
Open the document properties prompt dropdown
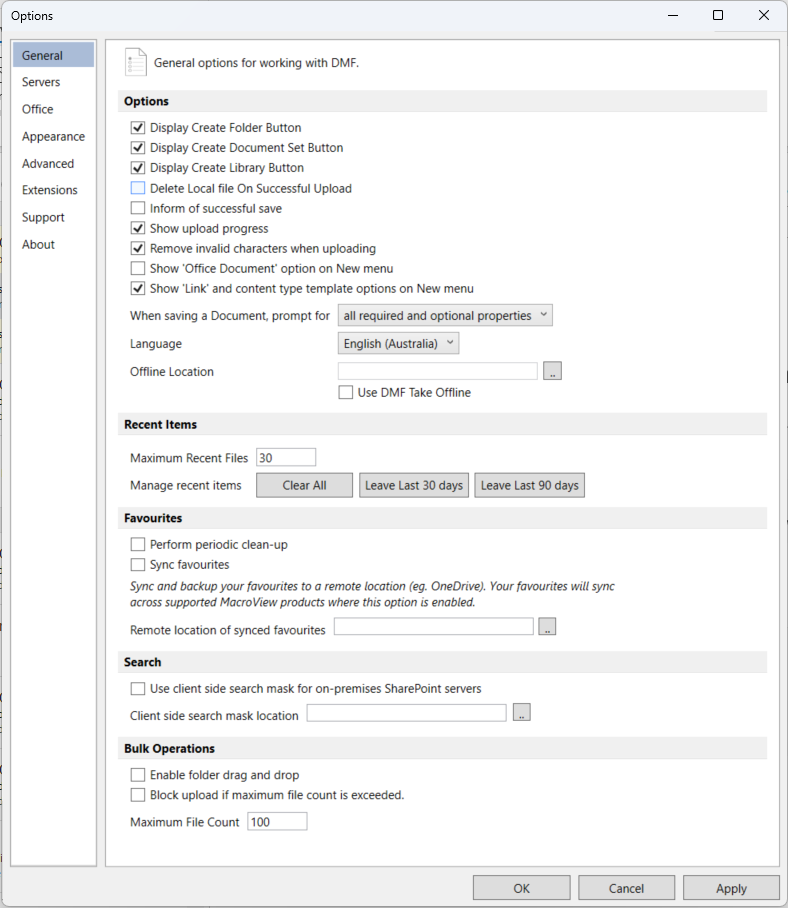point(445,315)
